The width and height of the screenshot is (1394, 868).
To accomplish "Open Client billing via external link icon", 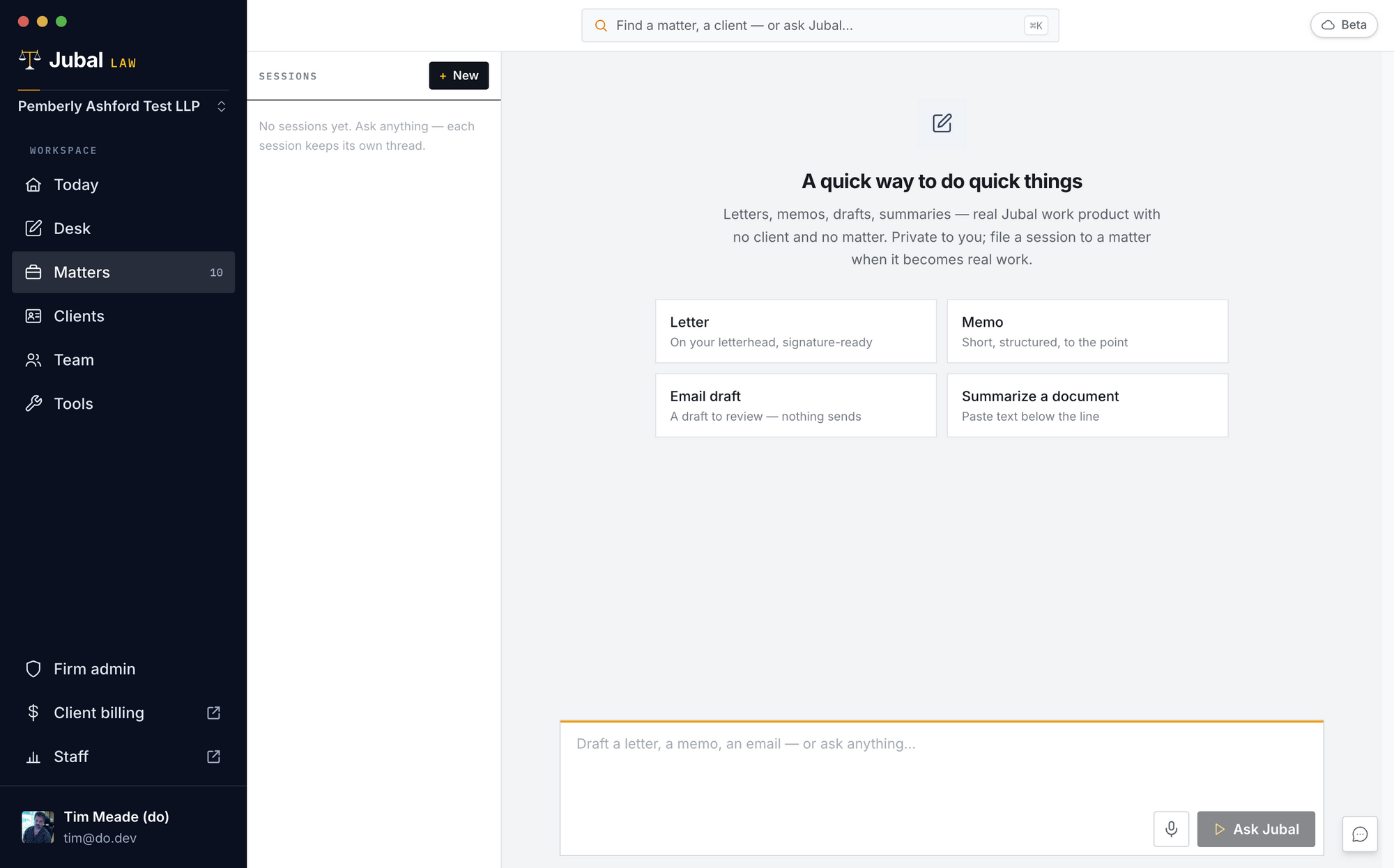I will pyautogui.click(x=214, y=713).
